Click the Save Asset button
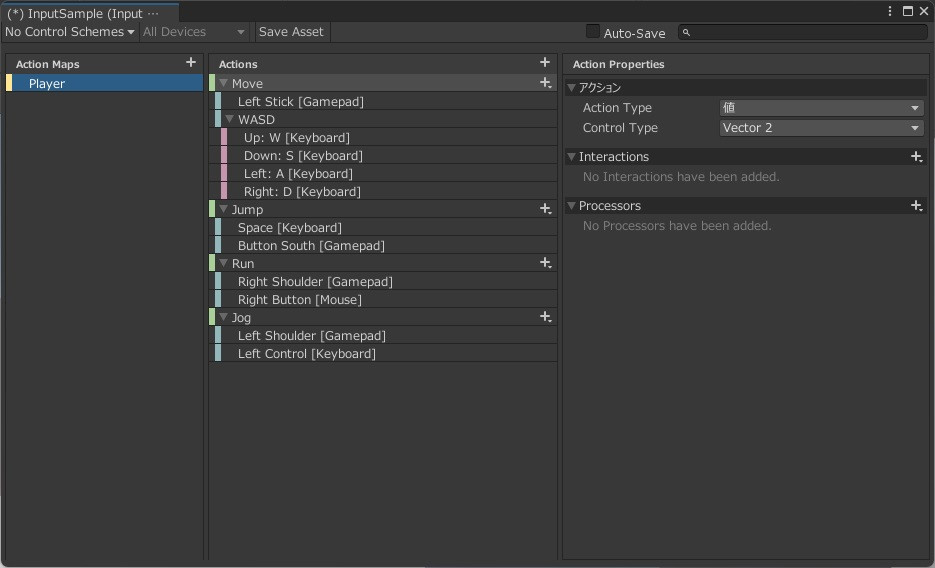Screen dimensions: 935x568 (x=291, y=32)
